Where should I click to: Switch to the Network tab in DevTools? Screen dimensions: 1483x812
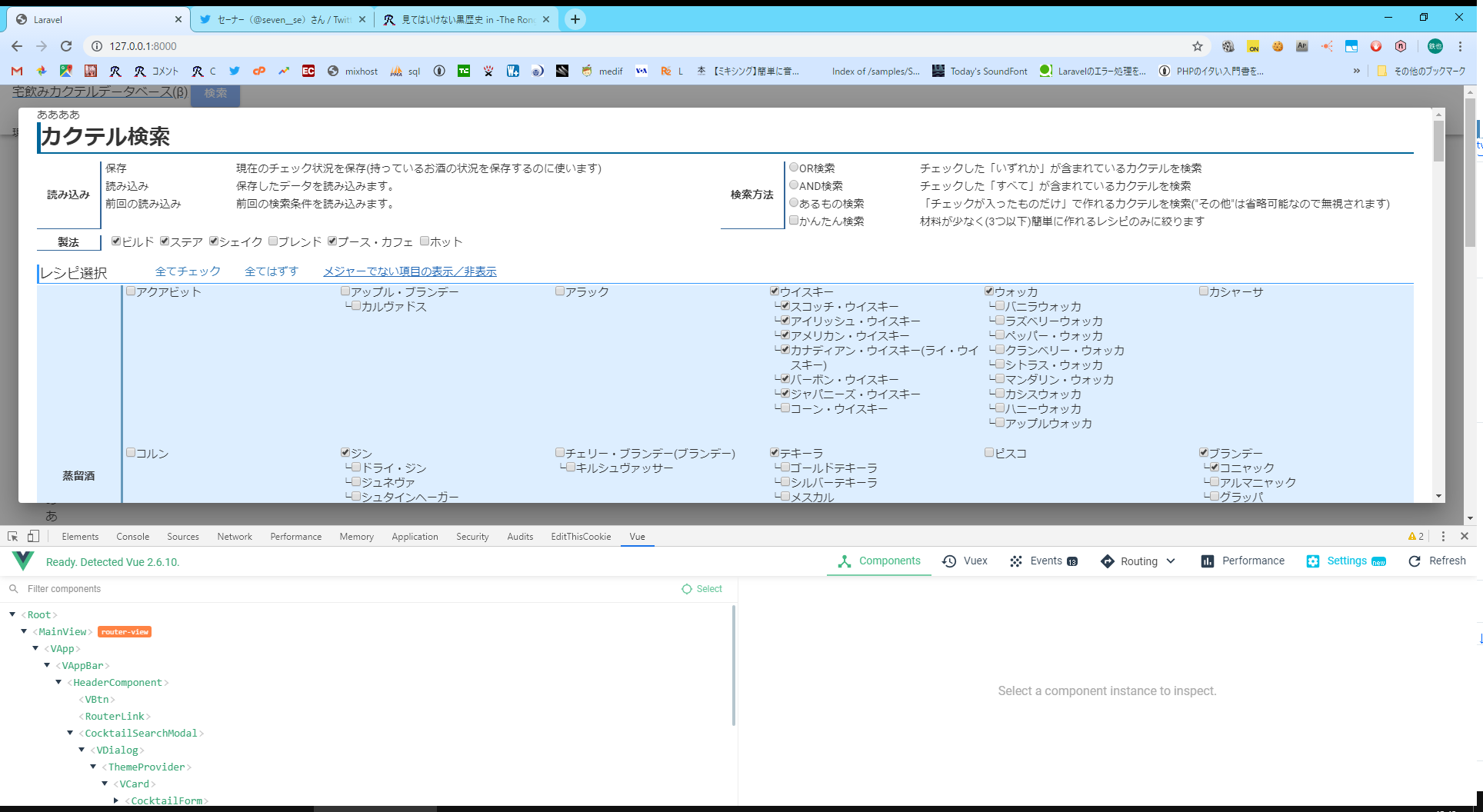(x=234, y=537)
